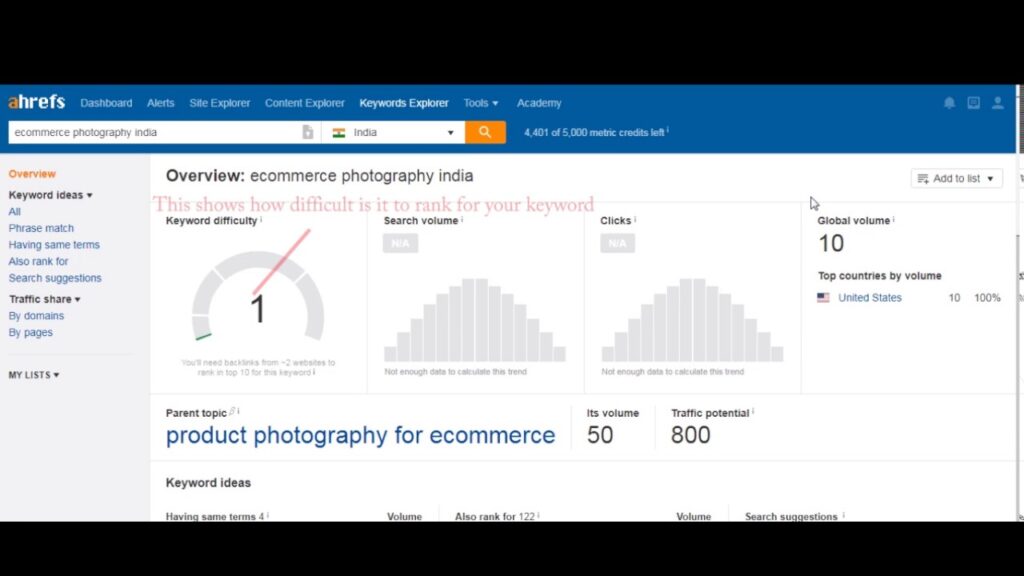Image resolution: width=1024 pixels, height=576 pixels.
Task: Select Overview in the sidebar
Action: [32, 174]
